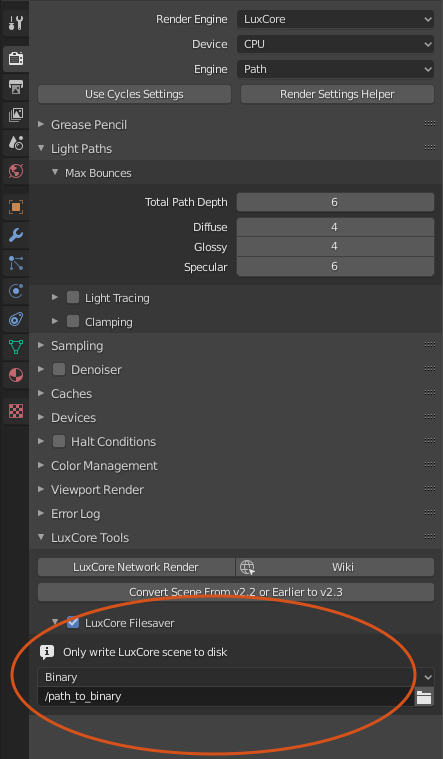Browse for the filesaver path with the folder icon
443x759 pixels.
click(424, 698)
